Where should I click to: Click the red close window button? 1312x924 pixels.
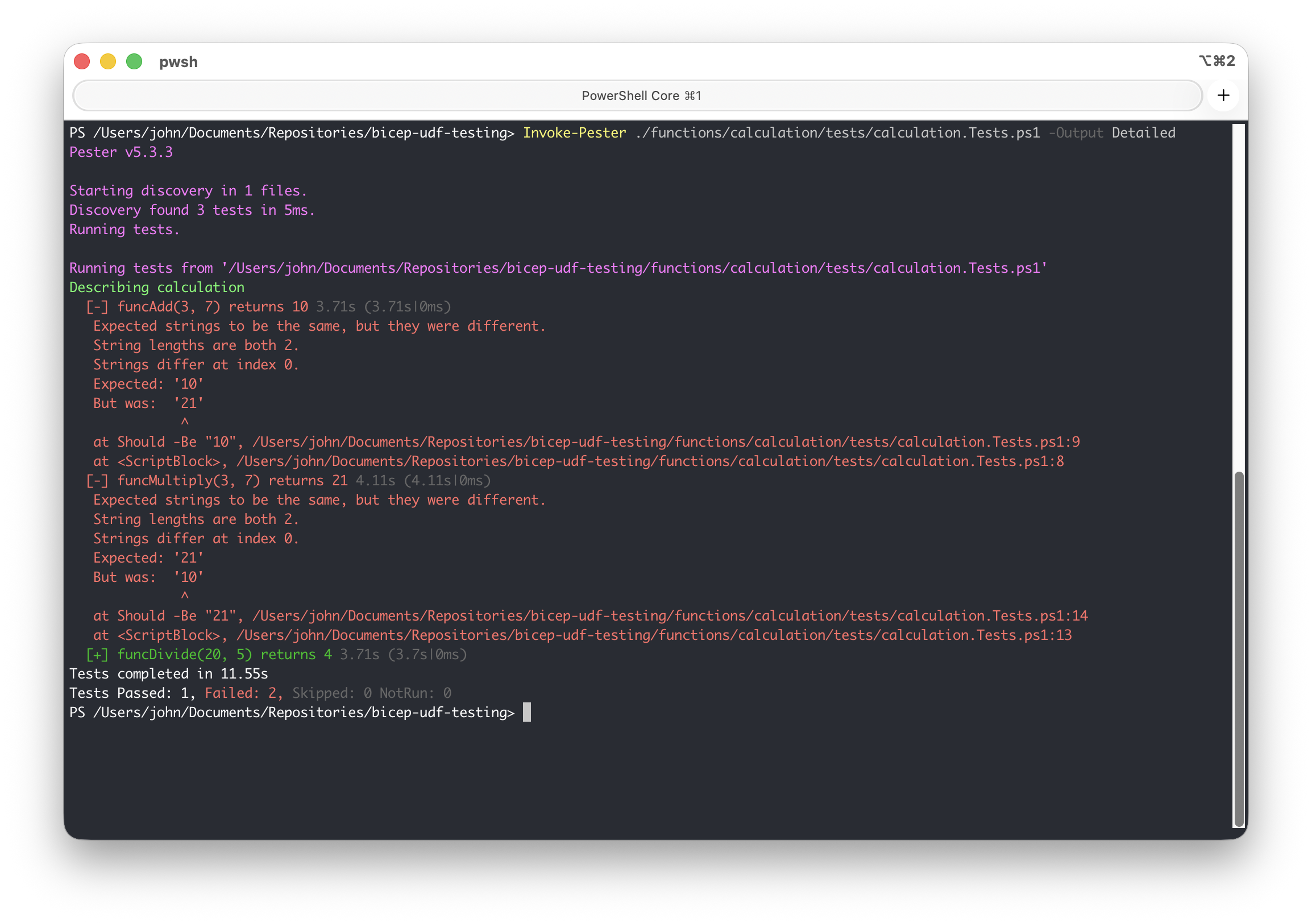coord(82,62)
